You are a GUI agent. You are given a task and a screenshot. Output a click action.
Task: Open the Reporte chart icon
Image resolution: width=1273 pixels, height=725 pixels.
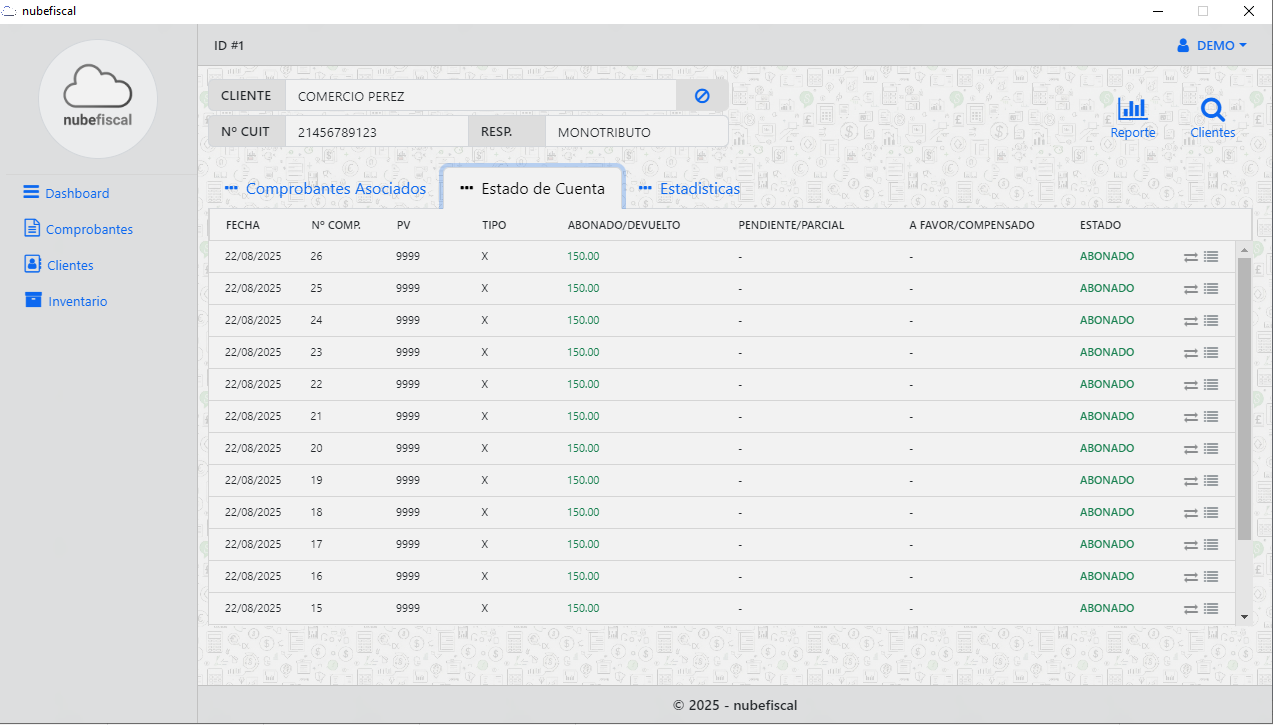pos(1132,110)
